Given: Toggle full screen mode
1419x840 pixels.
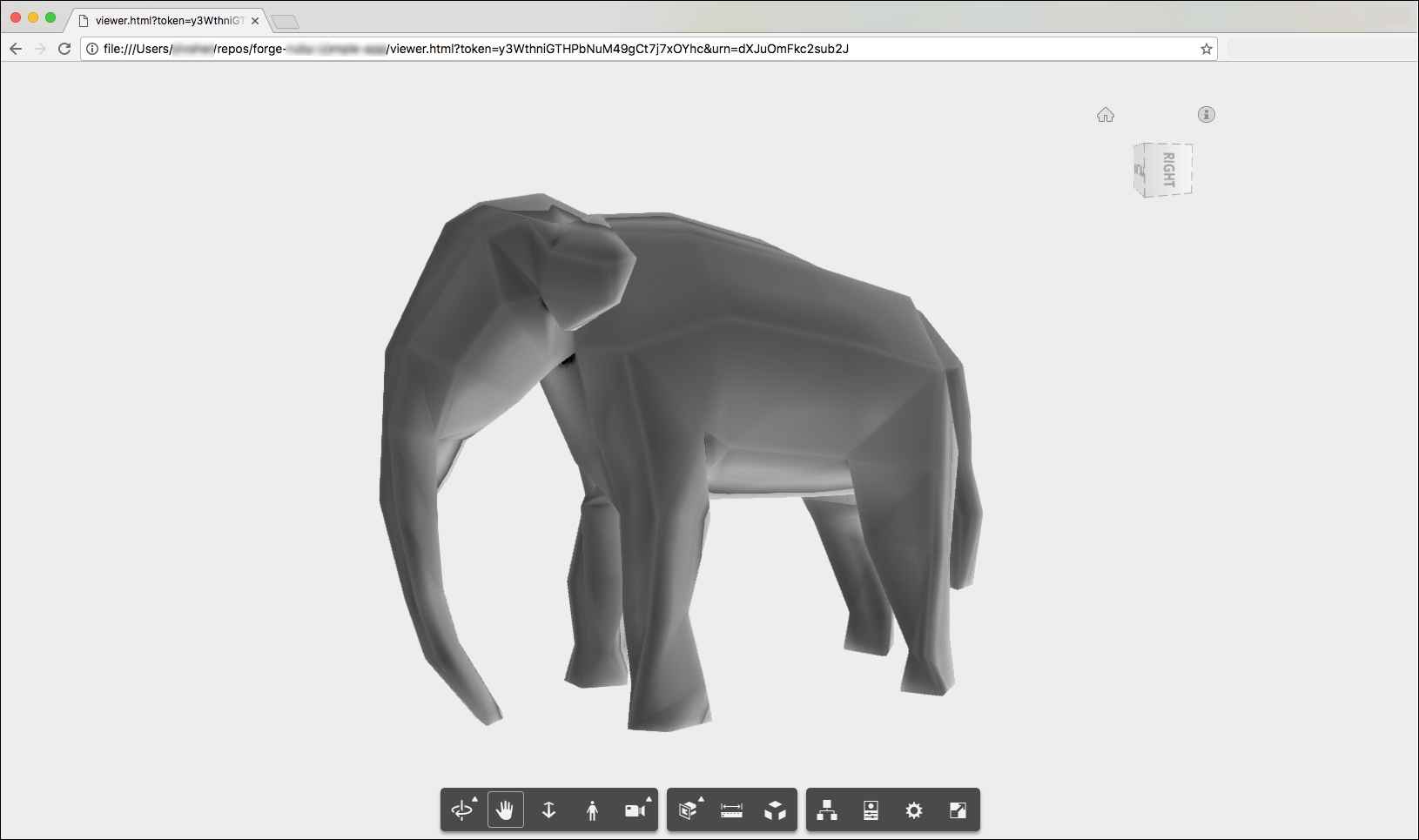Looking at the screenshot, I should pos(957,810).
